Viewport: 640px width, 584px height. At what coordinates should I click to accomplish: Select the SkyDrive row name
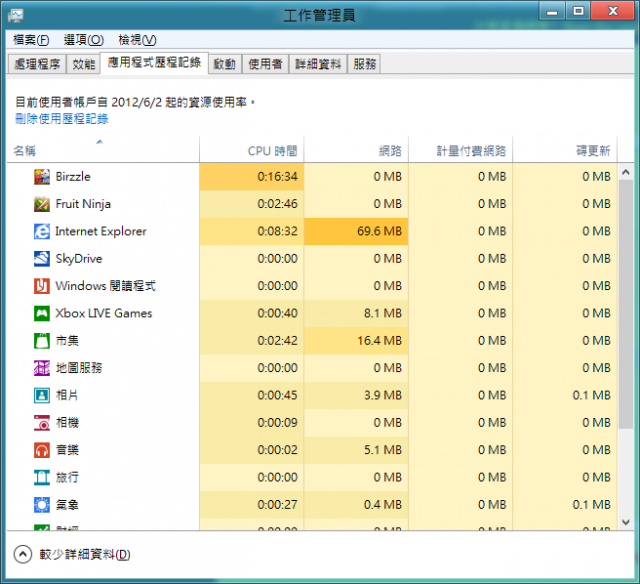(x=79, y=259)
